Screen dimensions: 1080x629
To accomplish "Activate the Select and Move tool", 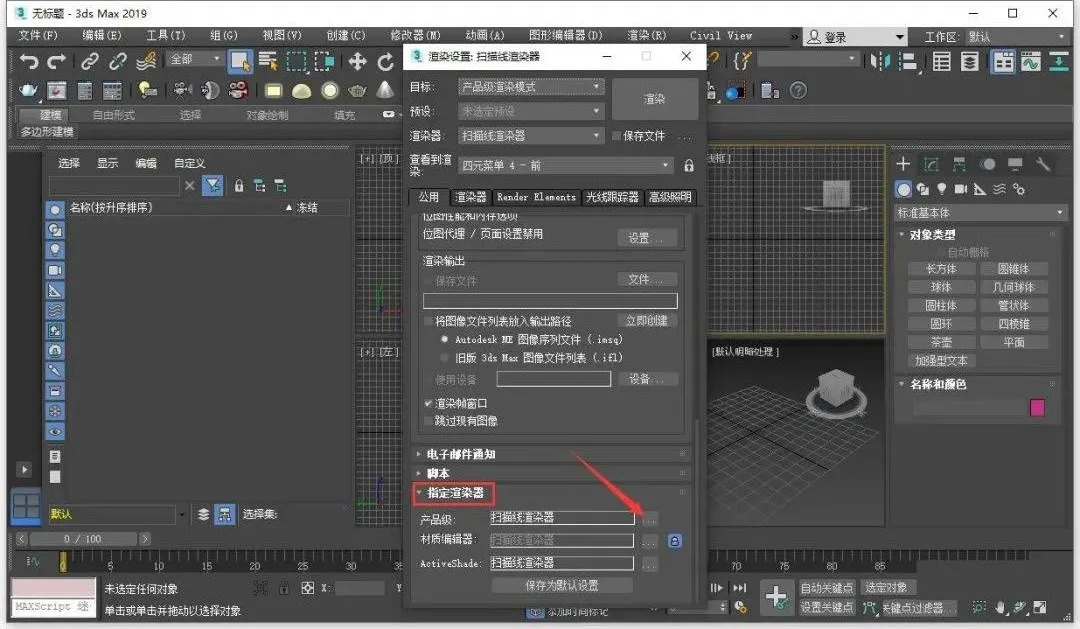I will point(357,61).
